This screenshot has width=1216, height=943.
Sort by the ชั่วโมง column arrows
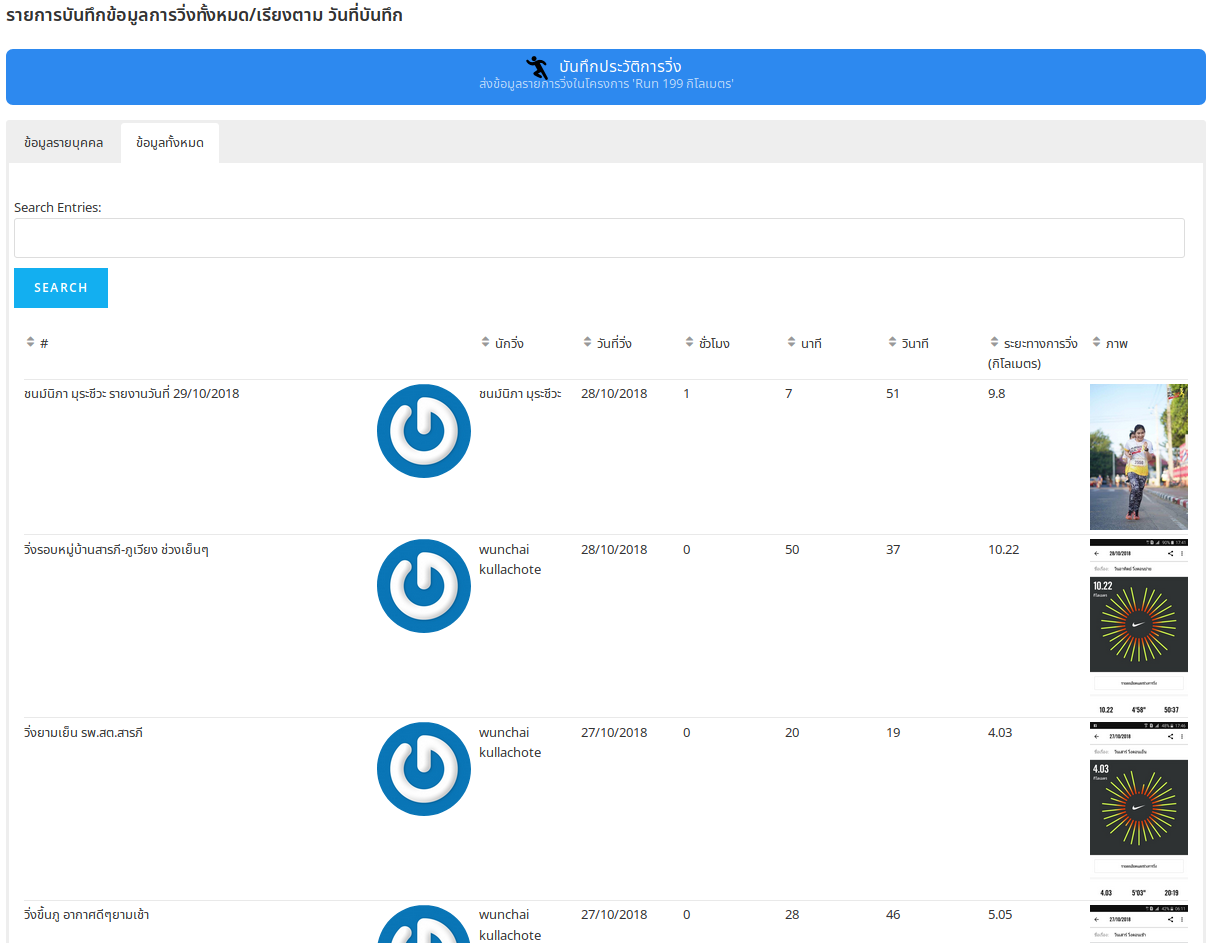coord(690,343)
